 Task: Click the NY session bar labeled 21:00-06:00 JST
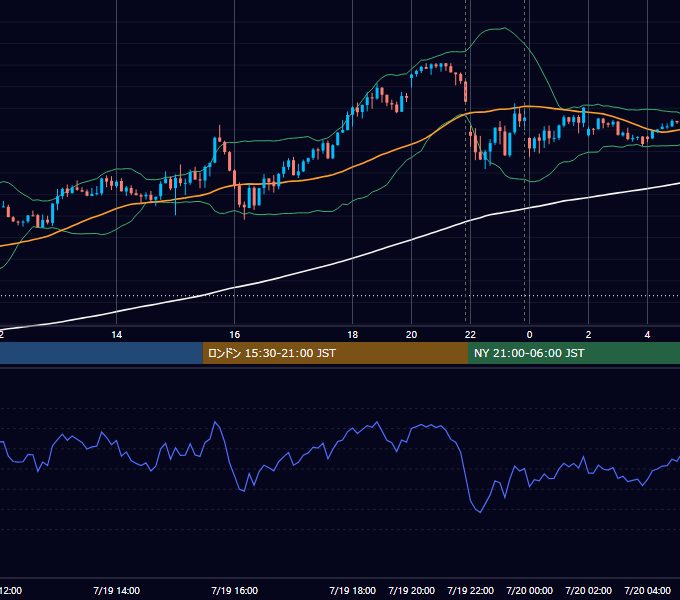point(574,353)
